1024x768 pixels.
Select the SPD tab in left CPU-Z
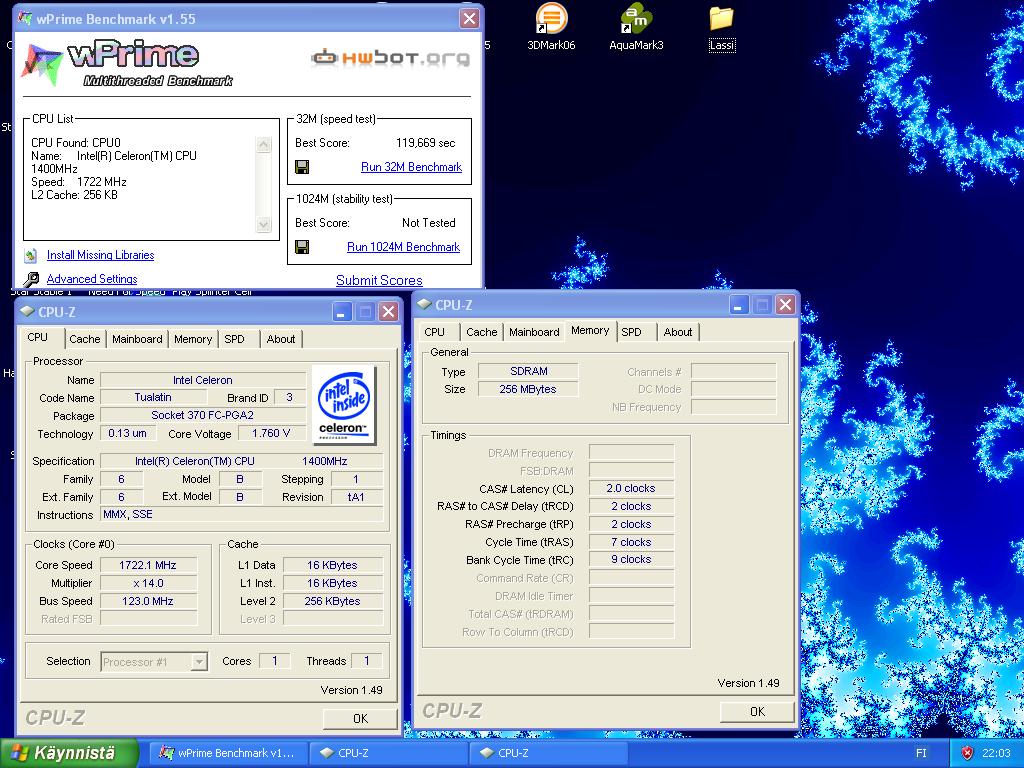tap(234, 340)
